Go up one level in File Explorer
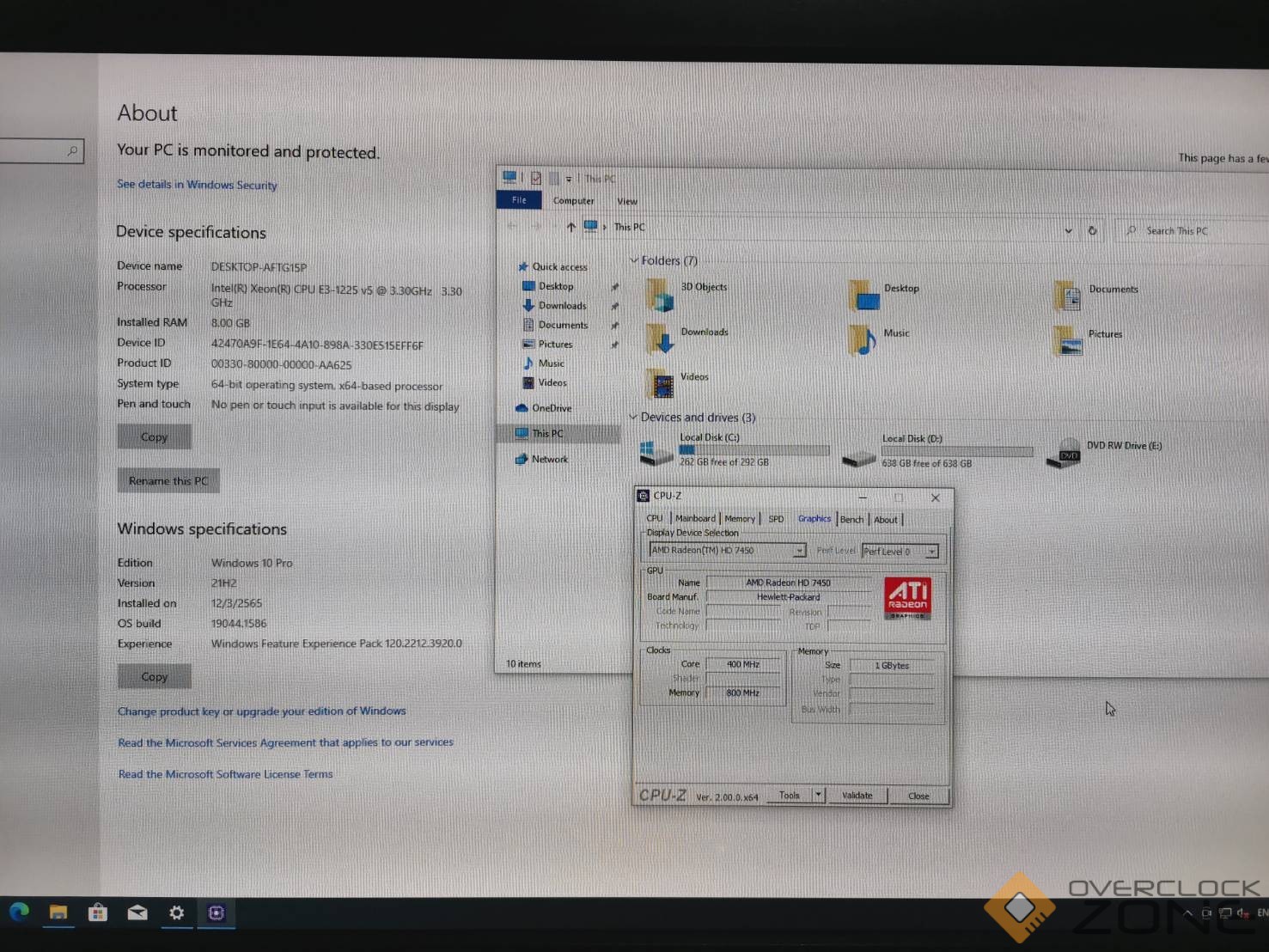The width and height of the screenshot is (1269, 952). click(570, 227)
